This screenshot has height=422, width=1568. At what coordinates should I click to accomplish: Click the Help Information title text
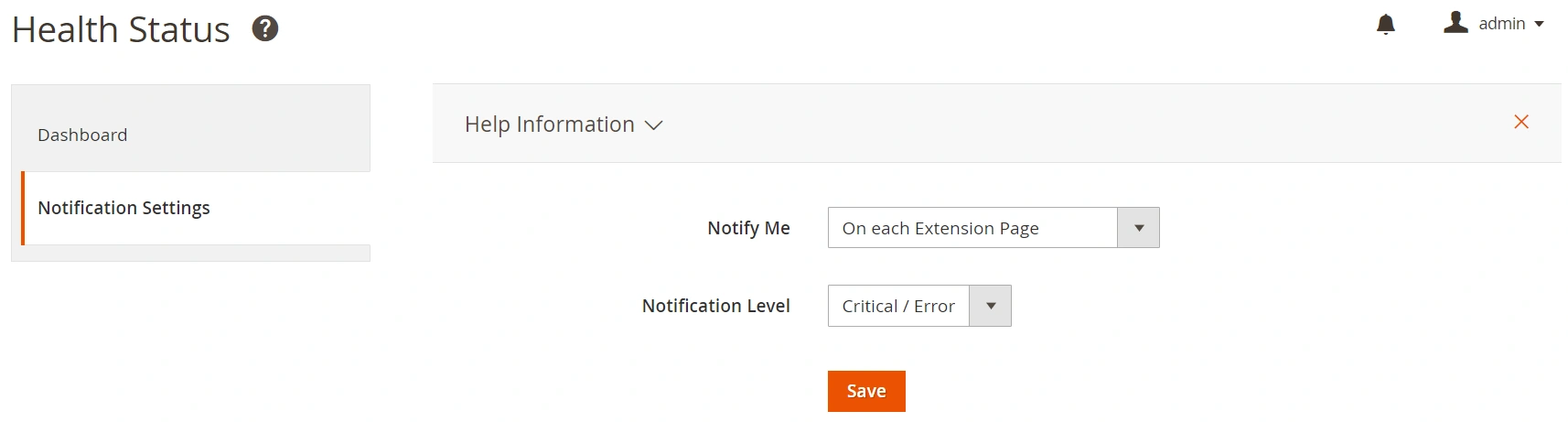(x=549, y=124)
